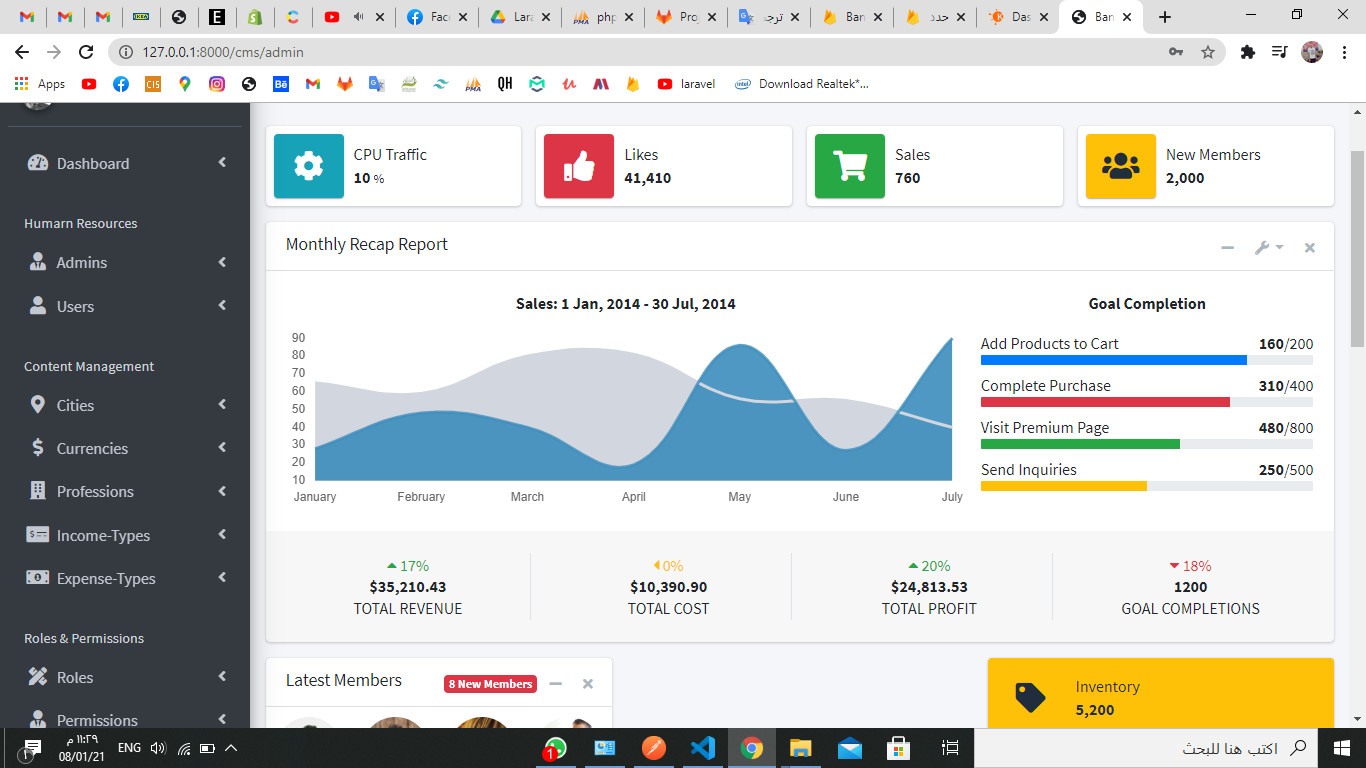Close the Monthly Recap Report card
Image resolution: width=1366 pixels, height=768 pixels.
1309,247
